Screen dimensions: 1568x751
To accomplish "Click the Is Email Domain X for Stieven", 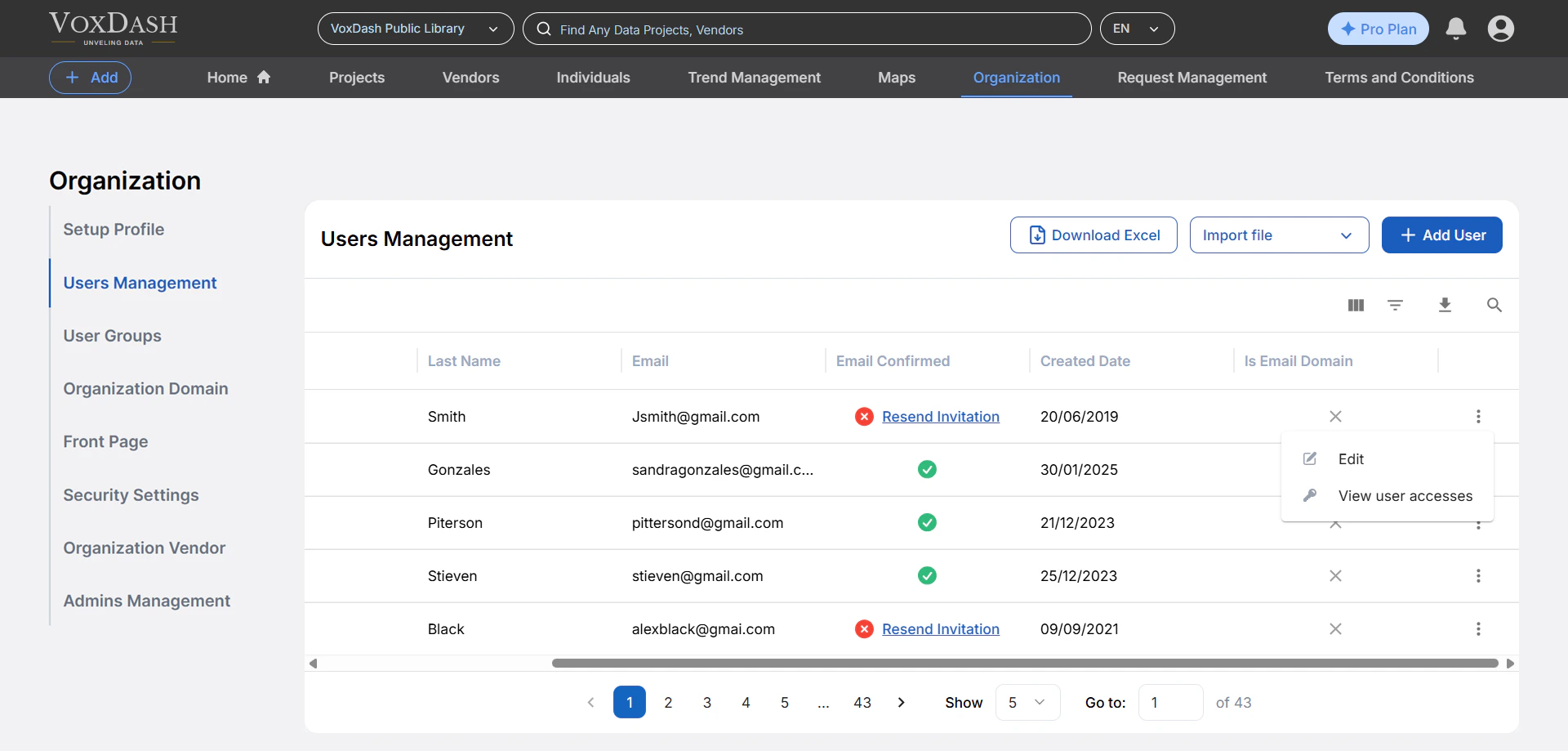I will (1335, 576).
